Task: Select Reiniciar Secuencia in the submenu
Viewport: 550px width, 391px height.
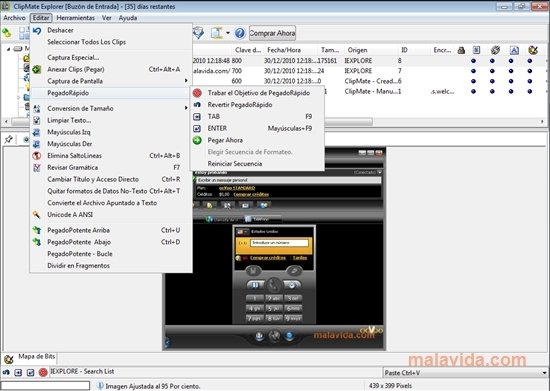Action: [235, 164]
